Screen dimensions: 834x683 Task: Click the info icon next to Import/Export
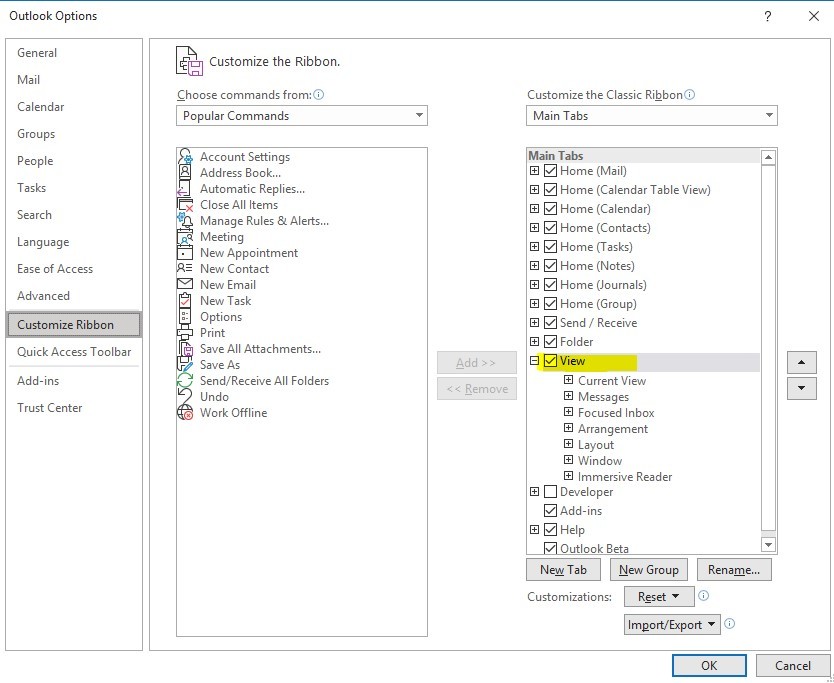point(730,623)
